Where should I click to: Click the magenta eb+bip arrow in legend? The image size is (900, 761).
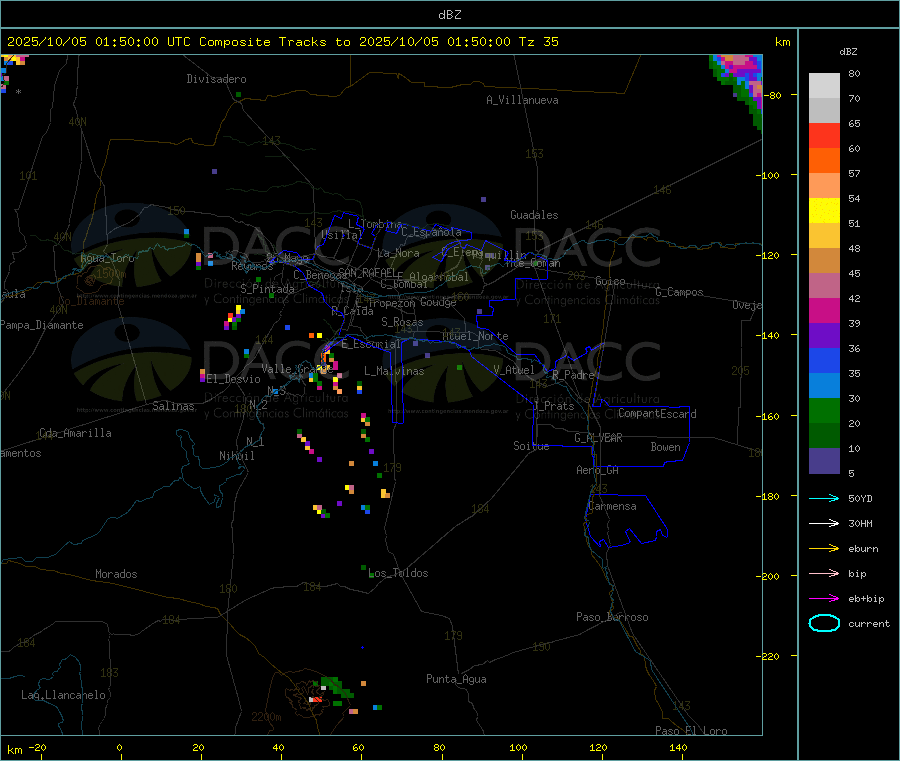tap(824, 598)
